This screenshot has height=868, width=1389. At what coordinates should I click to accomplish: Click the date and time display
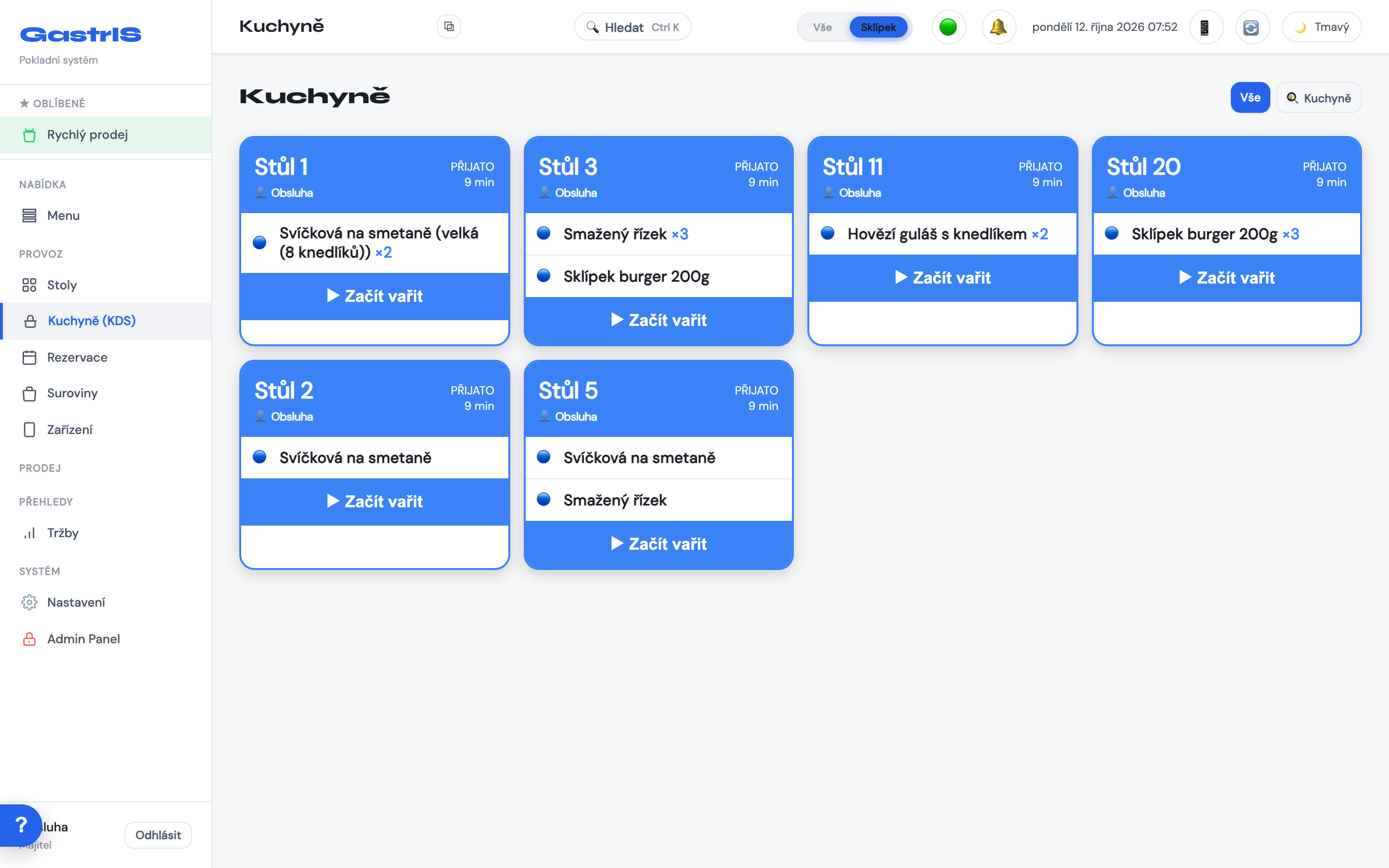point(1104,27)
